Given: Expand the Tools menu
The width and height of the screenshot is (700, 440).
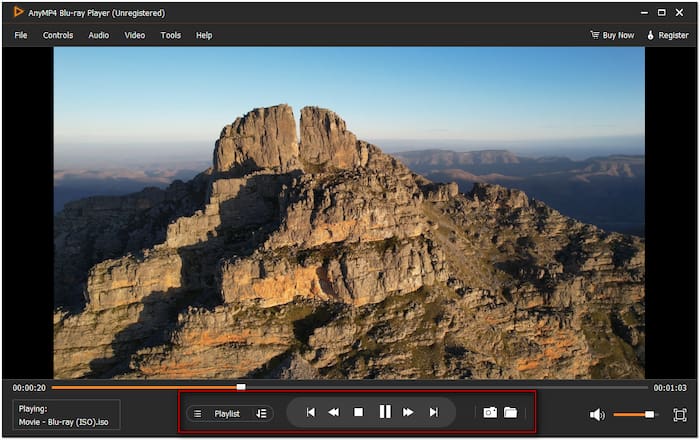Looking at the screenshot, I should (x=171, y=35).
